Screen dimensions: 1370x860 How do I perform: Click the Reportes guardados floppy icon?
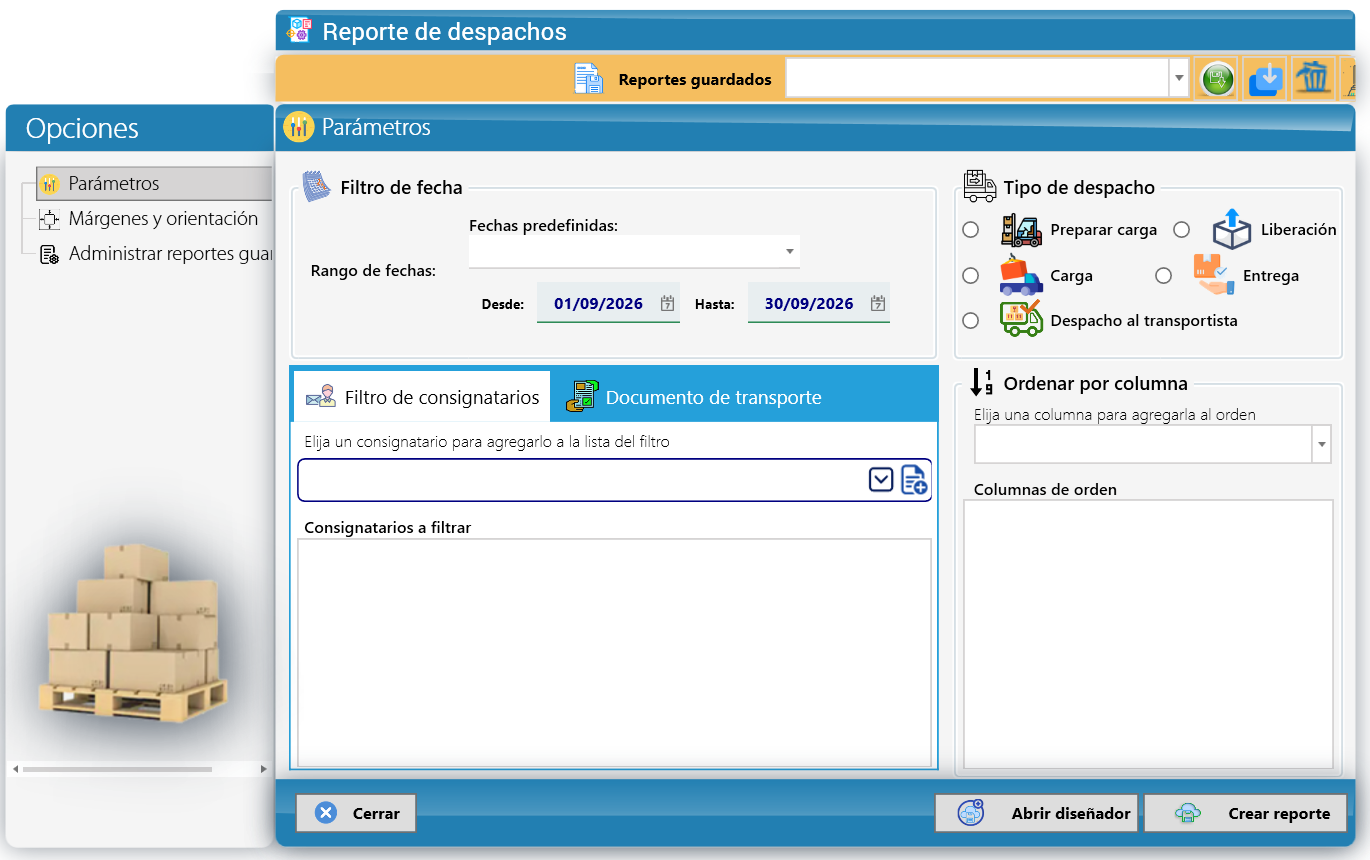click(x=589, y=79)
